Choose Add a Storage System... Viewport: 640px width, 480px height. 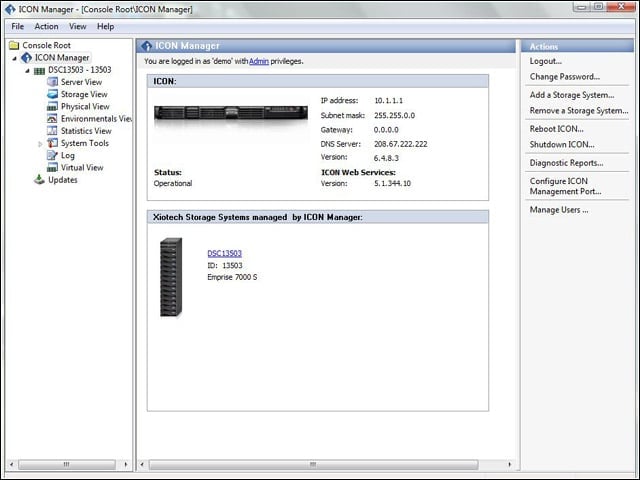tap(572, 95)
